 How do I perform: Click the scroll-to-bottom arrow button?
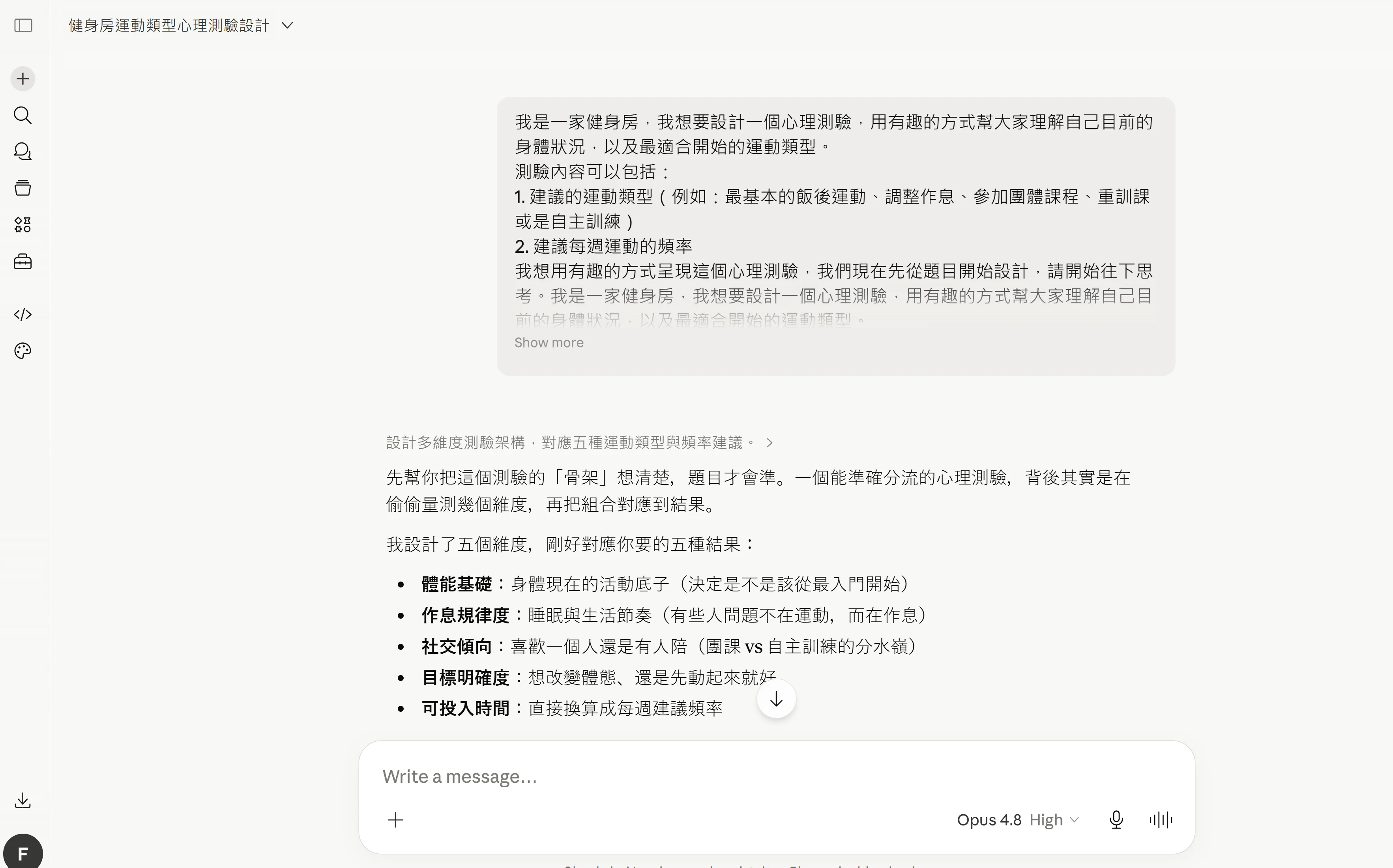tap(776, 699)
